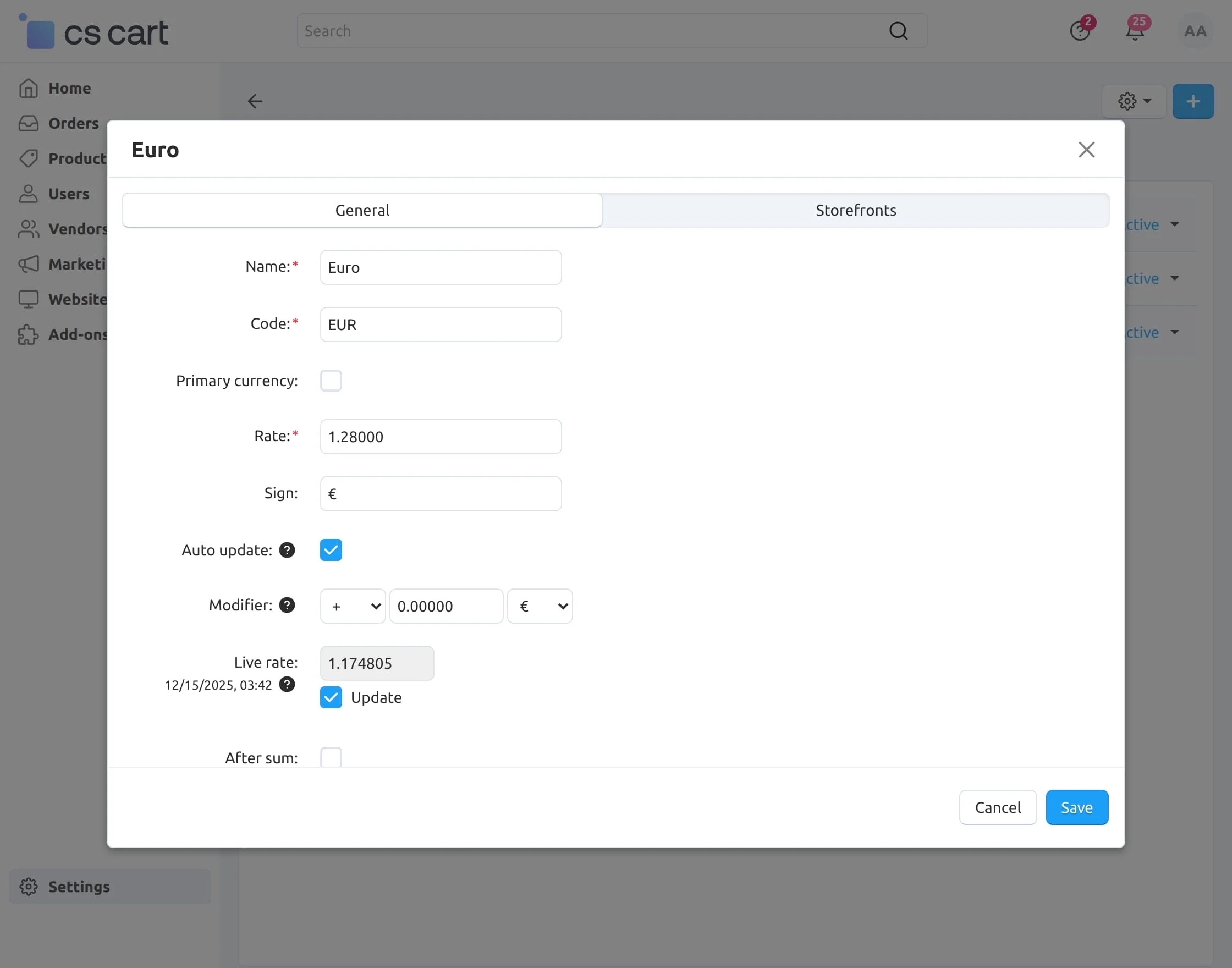Image resolution: width=1232 pixels, height=968 pixels.
Task: Open the help clock icon with badge
Action: click(1080, 31)
